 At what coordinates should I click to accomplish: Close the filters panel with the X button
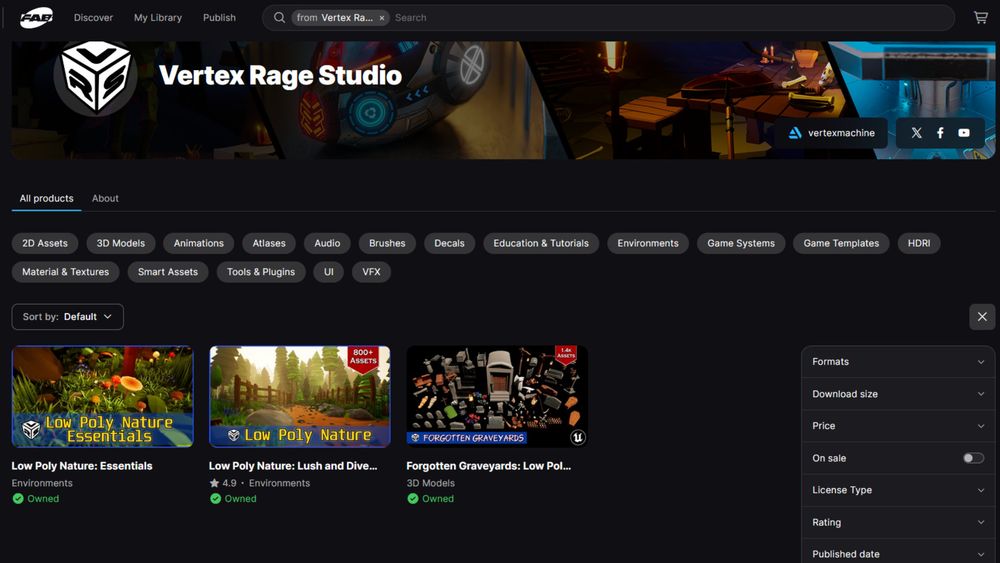pos(982,317)
